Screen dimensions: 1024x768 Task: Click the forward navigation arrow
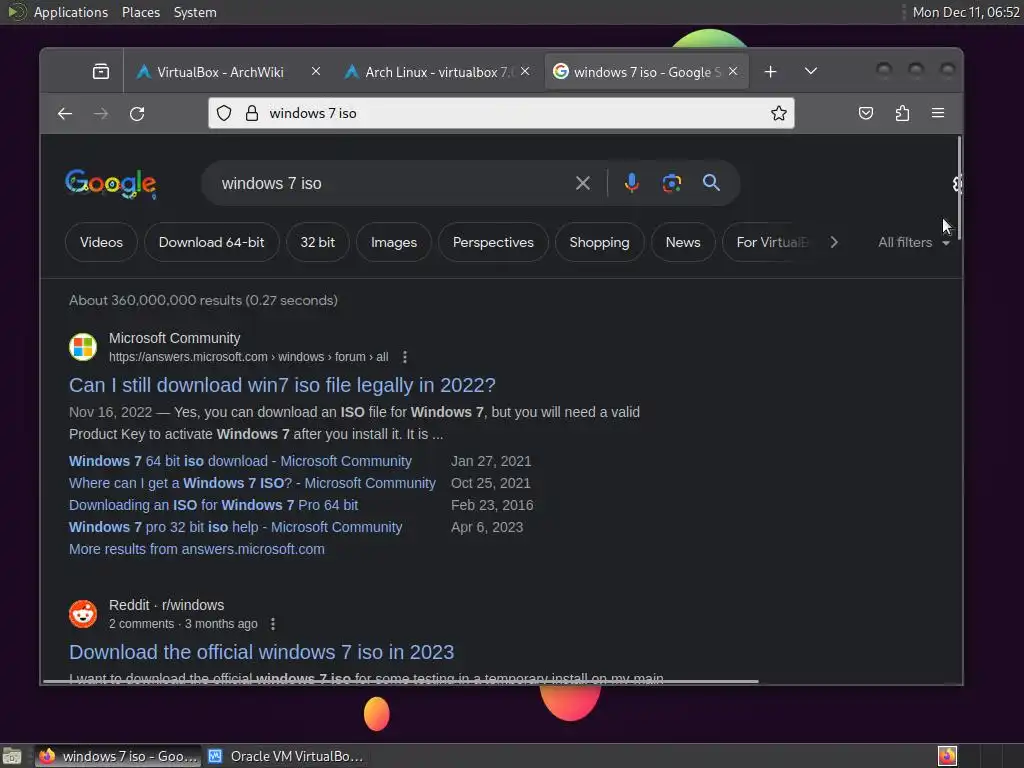point(101,114)
